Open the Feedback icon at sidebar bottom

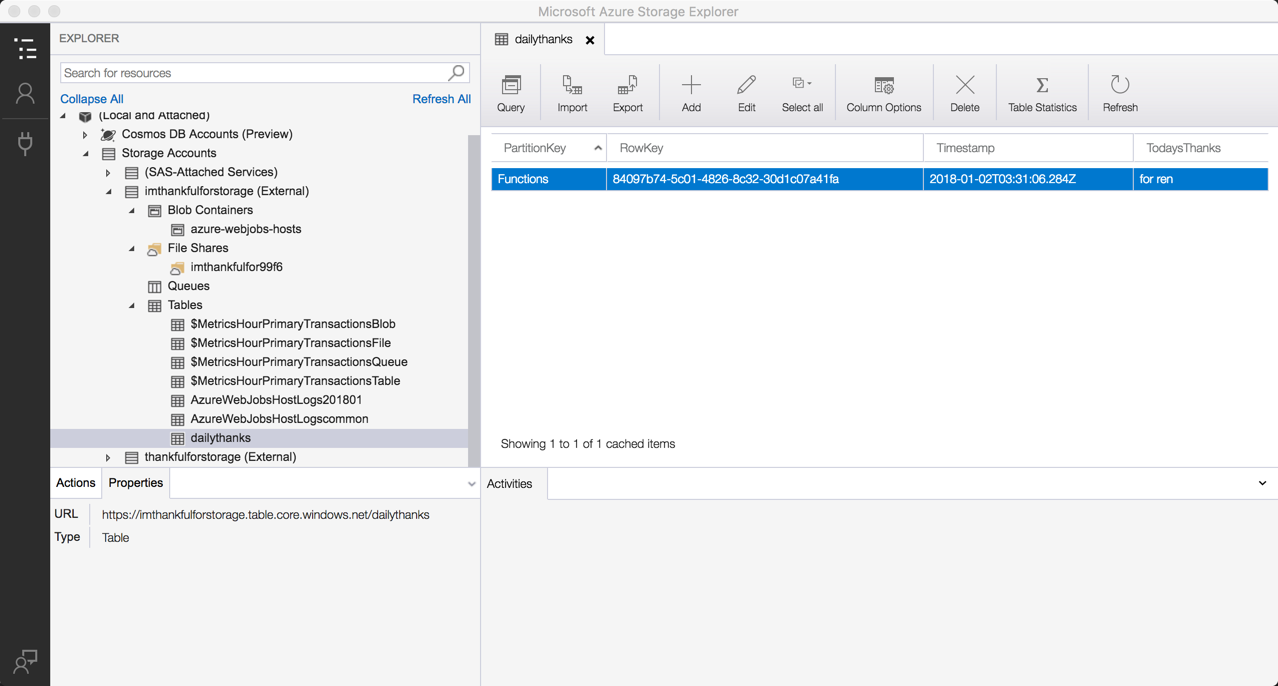(x=25, y=661)
